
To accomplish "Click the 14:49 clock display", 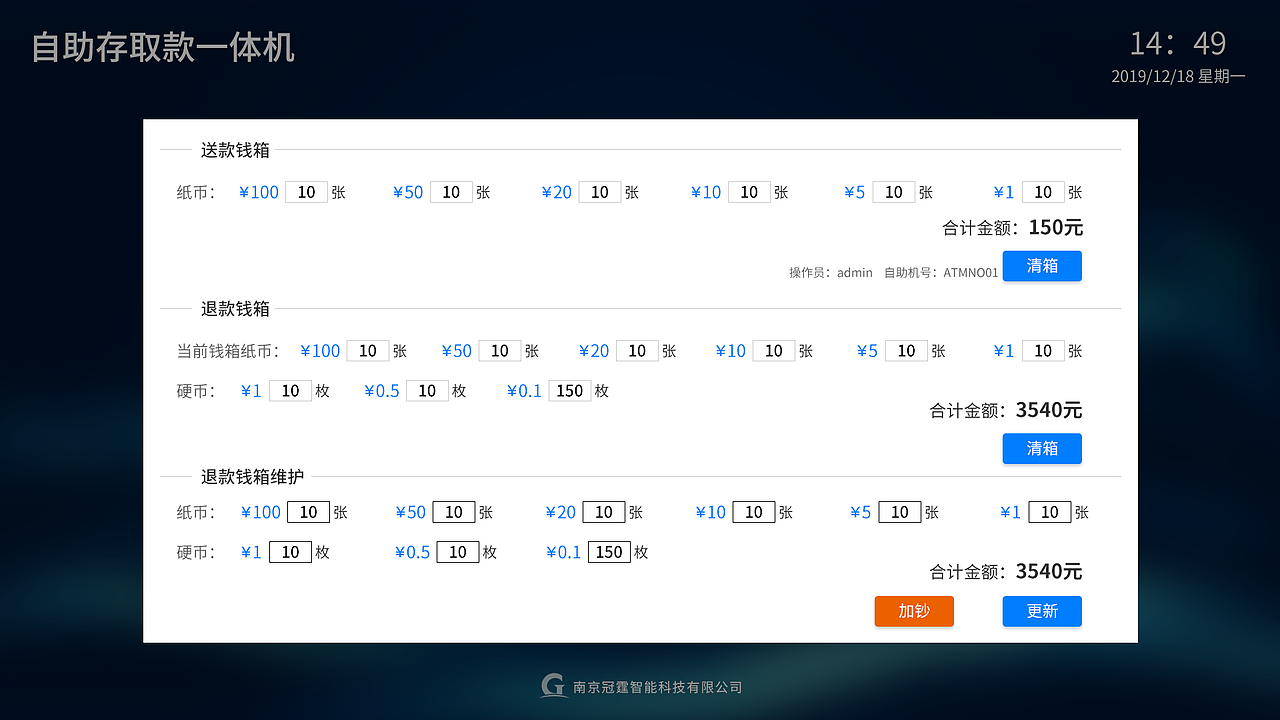I will tap(1177, 43).
